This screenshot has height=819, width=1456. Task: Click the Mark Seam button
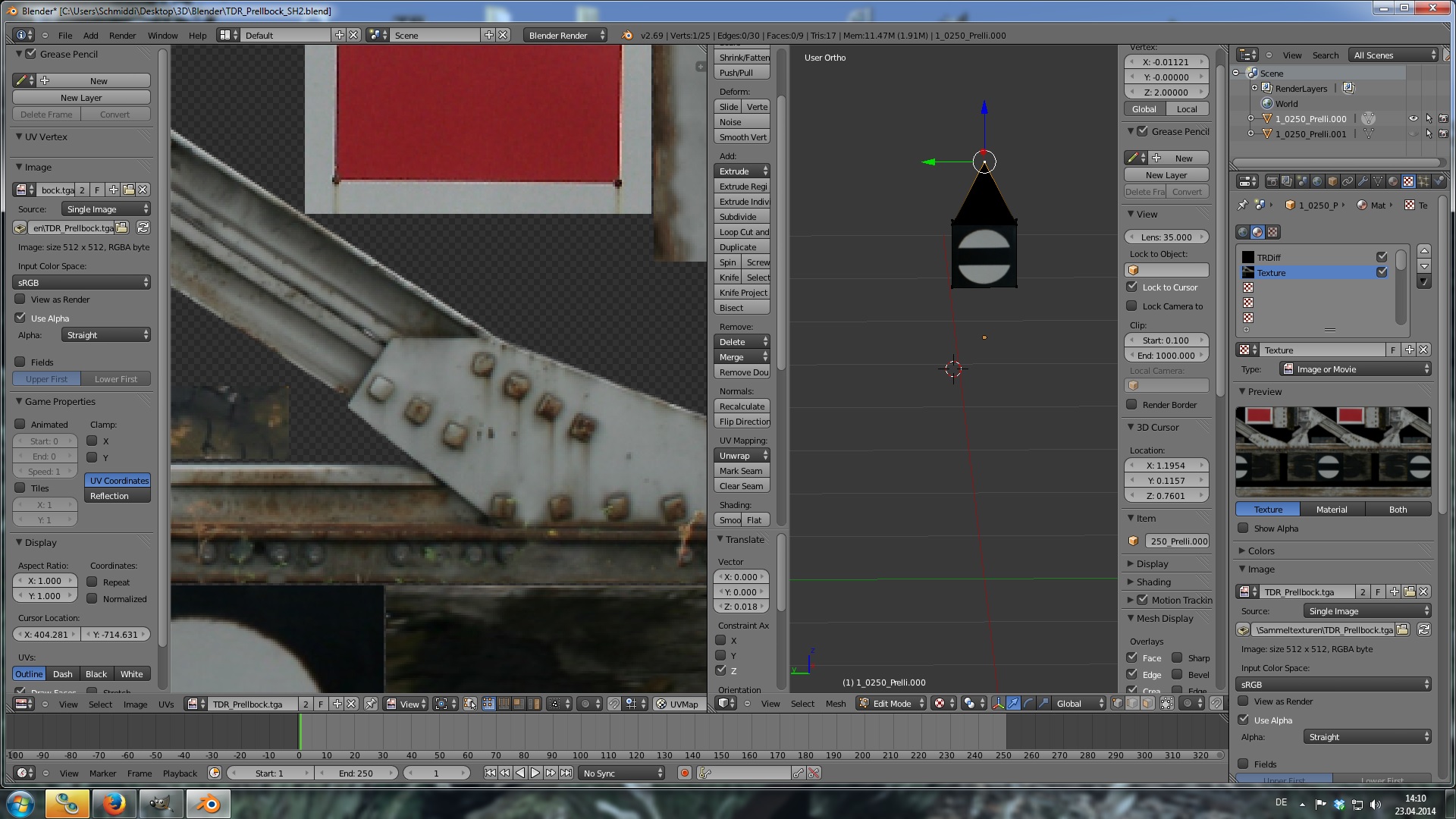click(x=741, y=471)
